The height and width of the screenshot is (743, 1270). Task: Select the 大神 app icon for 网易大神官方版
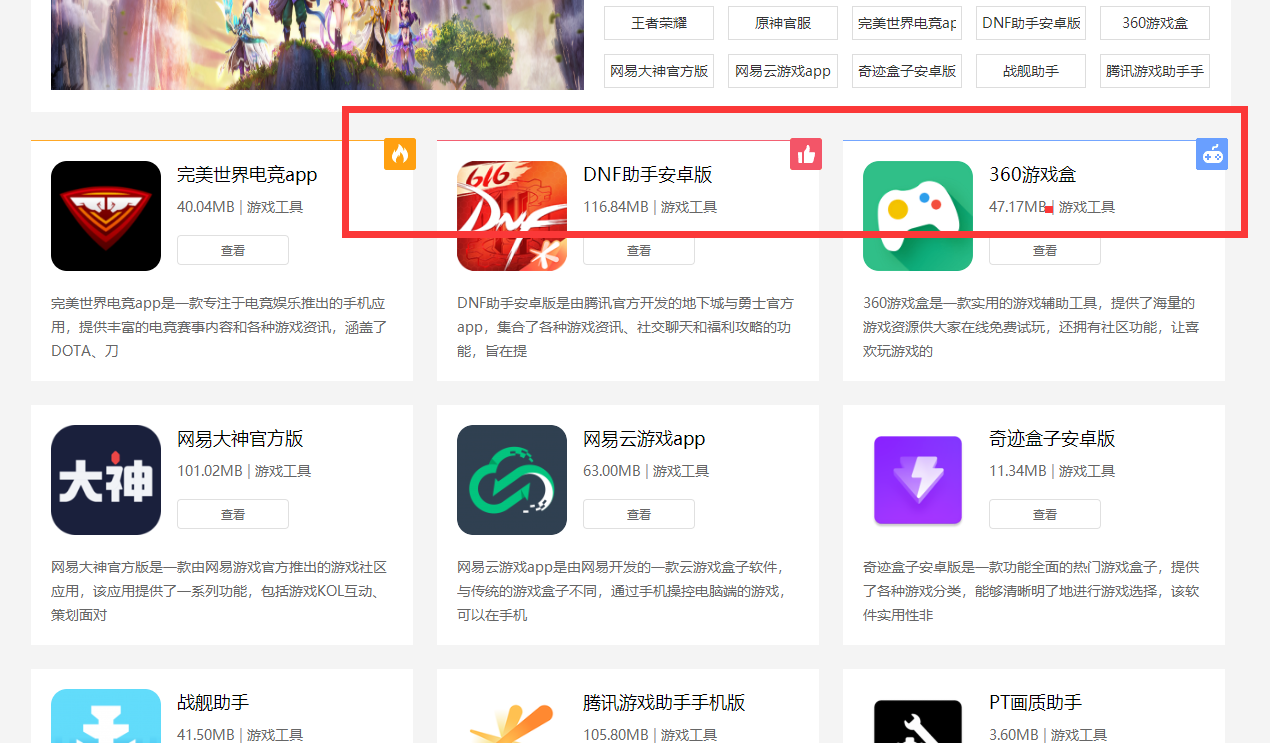[x=105, y=480]
